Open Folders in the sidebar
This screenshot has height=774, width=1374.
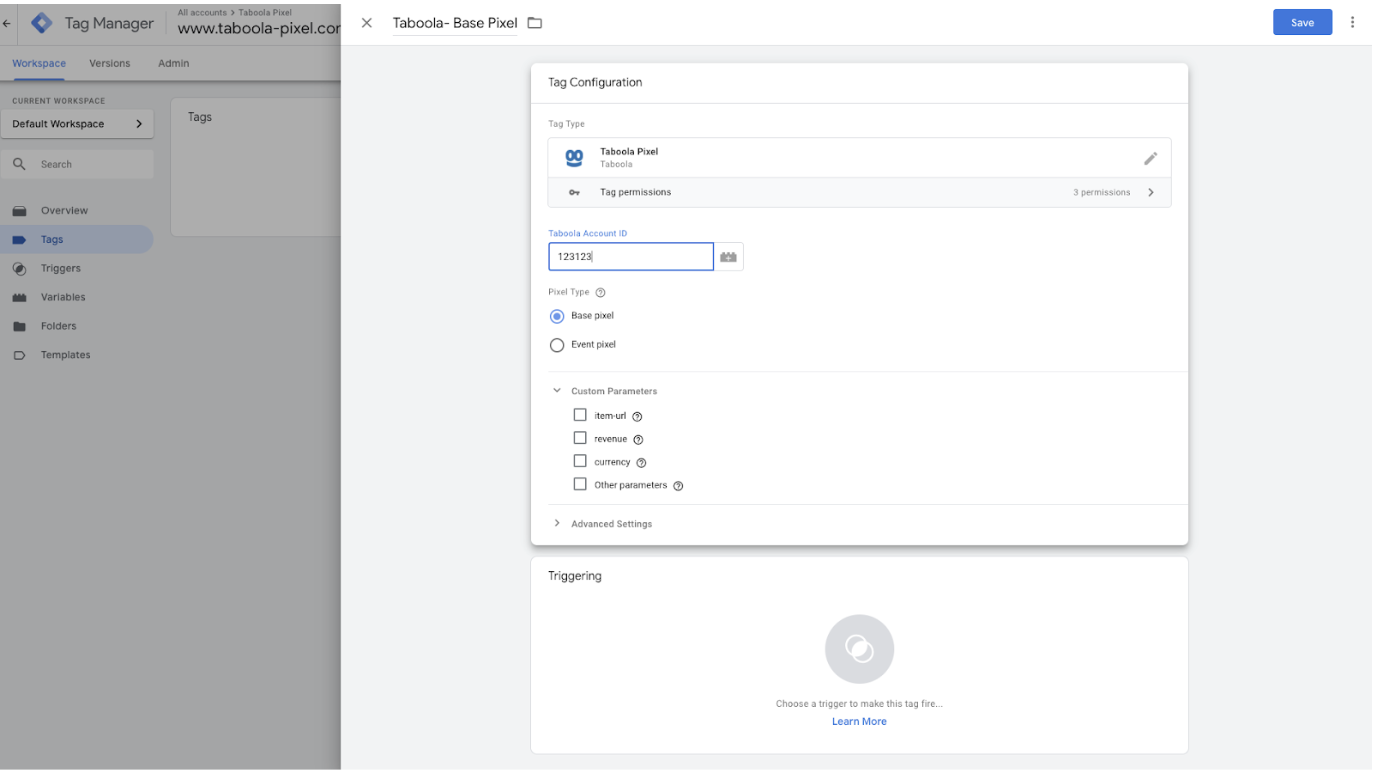tap(59, 326)
